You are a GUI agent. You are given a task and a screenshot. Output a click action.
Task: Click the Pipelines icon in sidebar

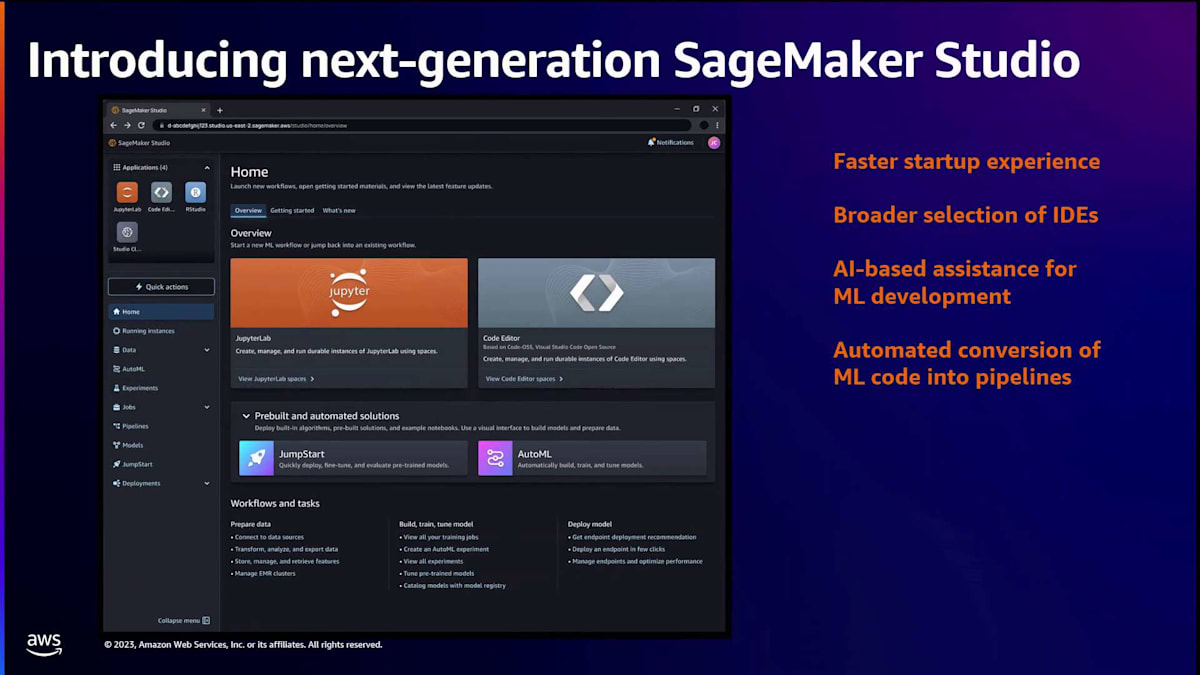click(117, 426)
